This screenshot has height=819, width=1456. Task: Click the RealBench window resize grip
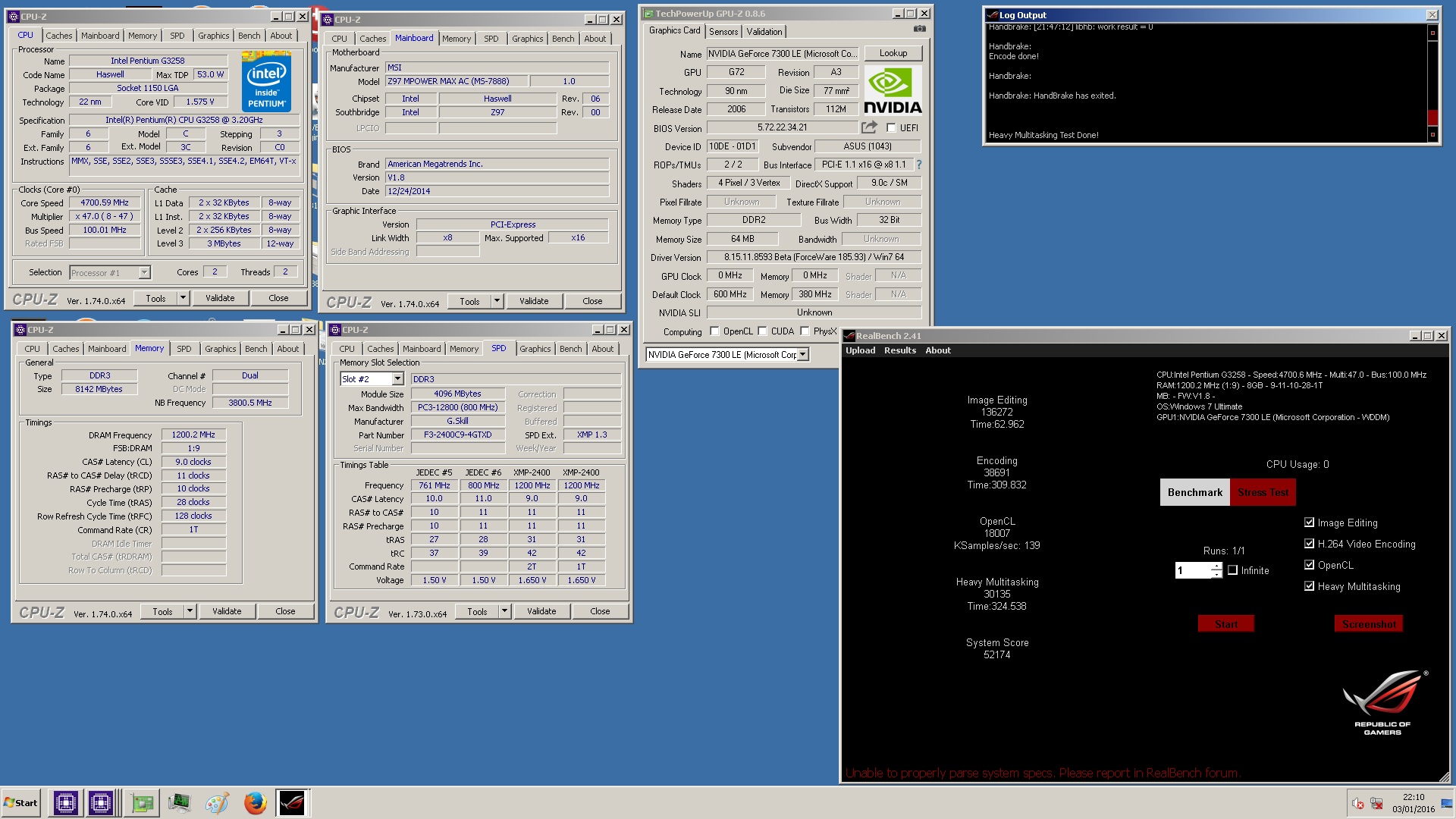[x=1444, y=777]
